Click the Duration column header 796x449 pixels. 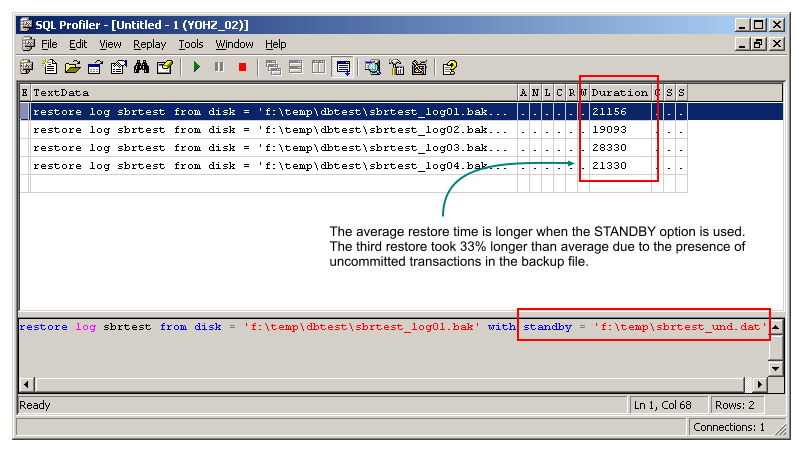pos(620,92)
